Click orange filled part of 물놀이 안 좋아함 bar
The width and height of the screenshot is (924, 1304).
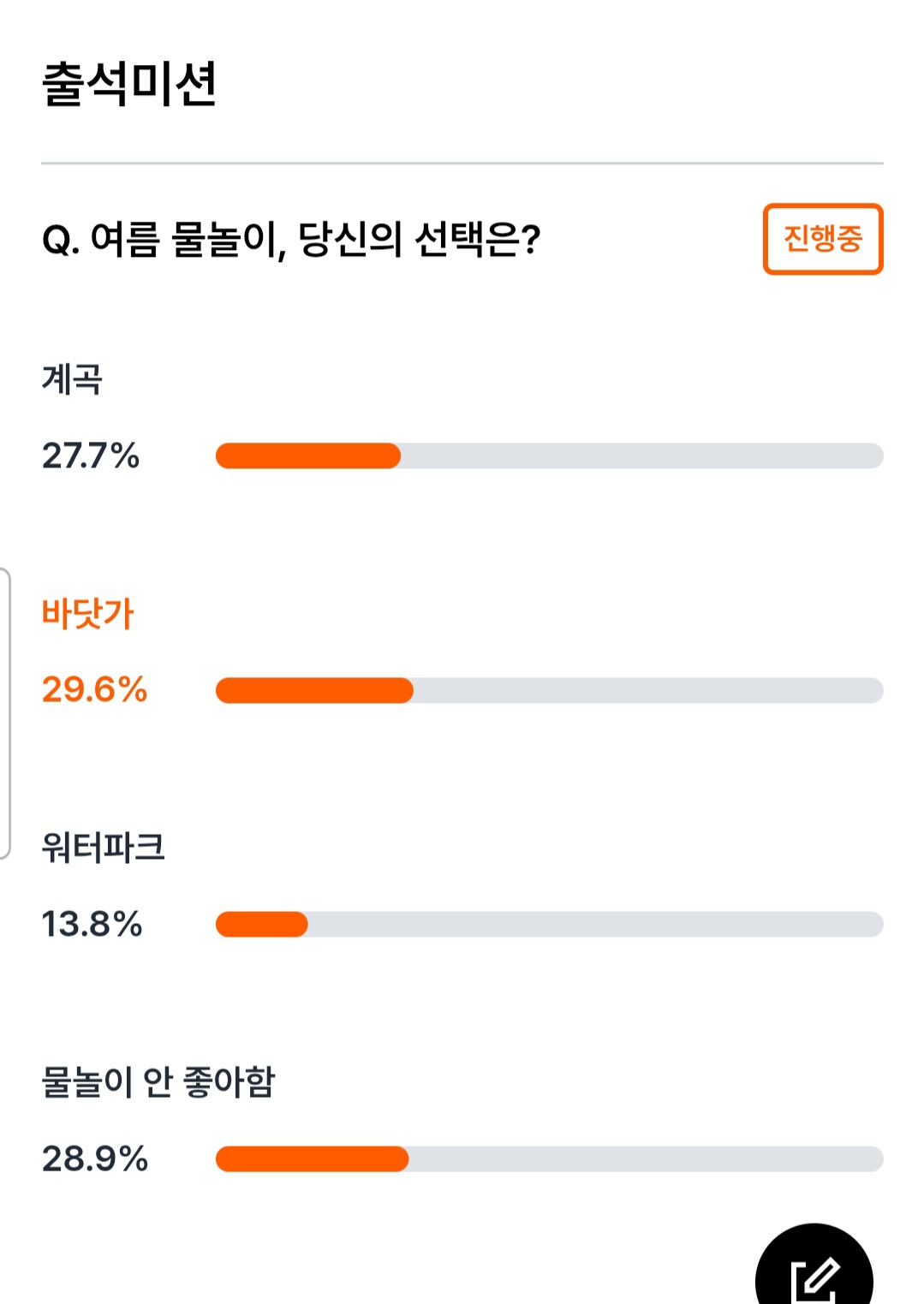(x=313, y=1158)
